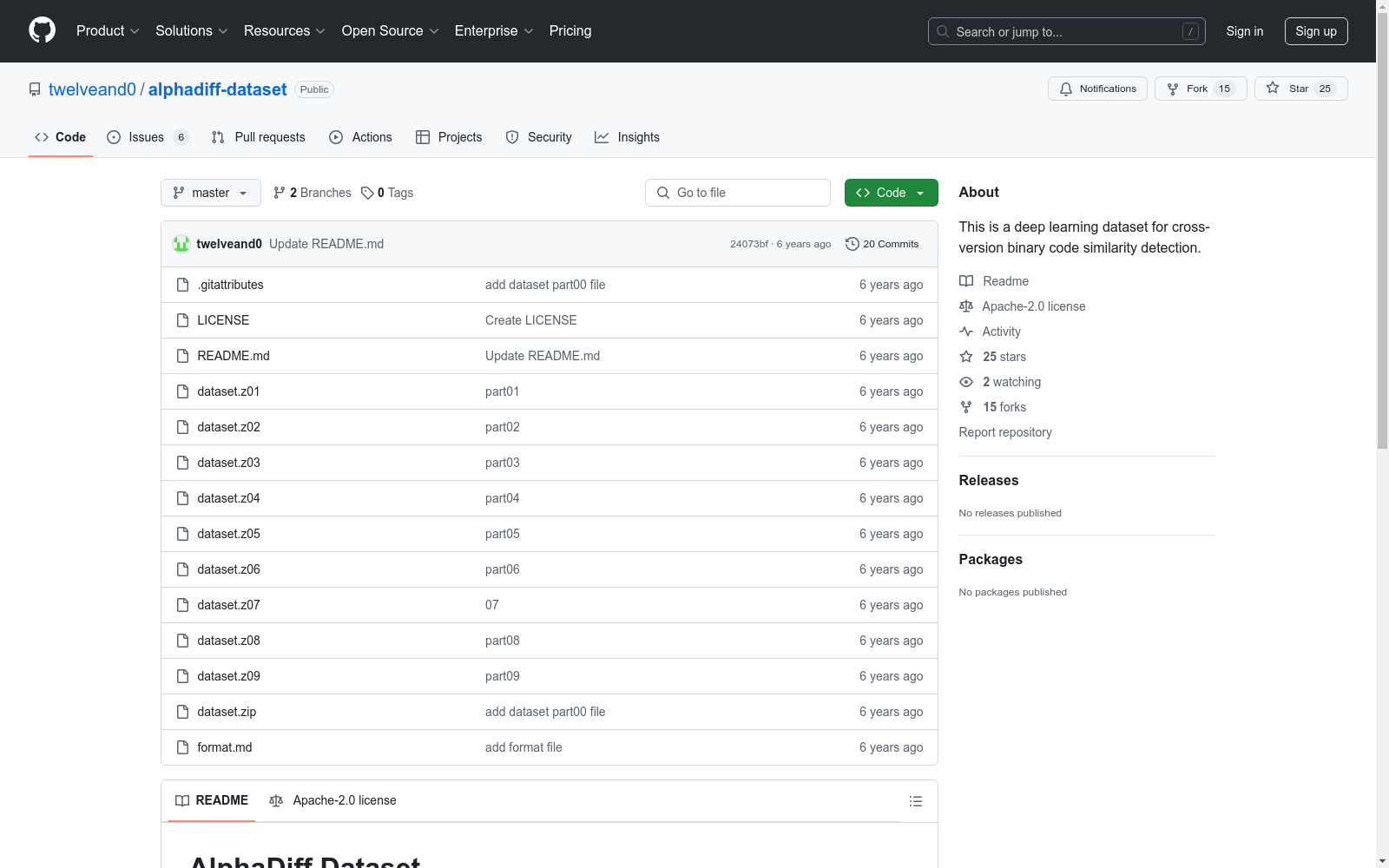Switch to the Security tab
Viewport: 1389px width, 868px height.
point(538,137)
